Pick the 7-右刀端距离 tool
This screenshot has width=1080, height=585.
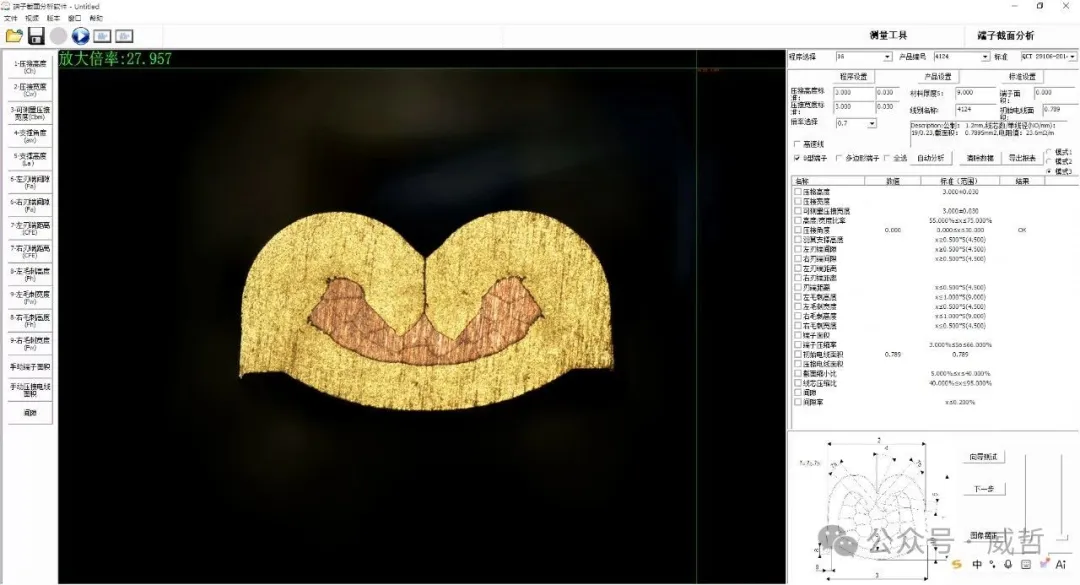(x=30, y=251)
